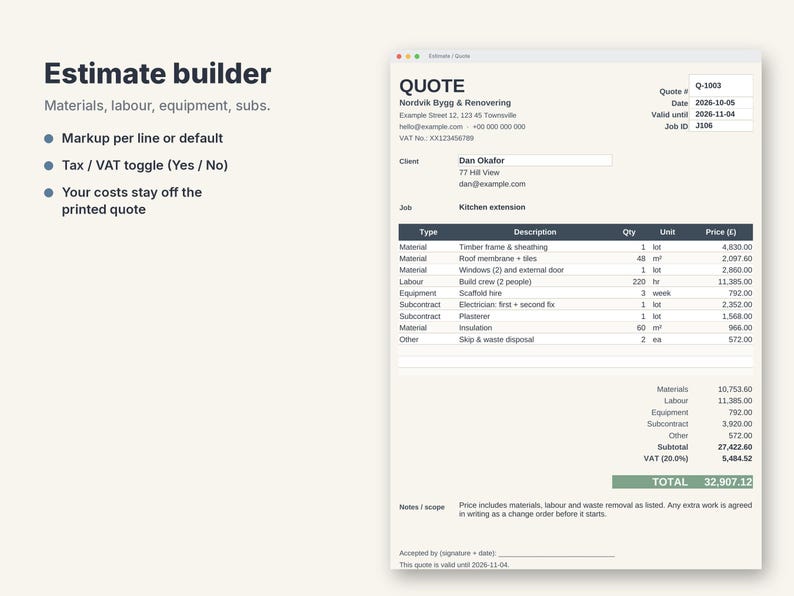Viewport: 794px width, 596px height.
Task: Click the QUOTE heading
Action: click(x=432, y=86)
